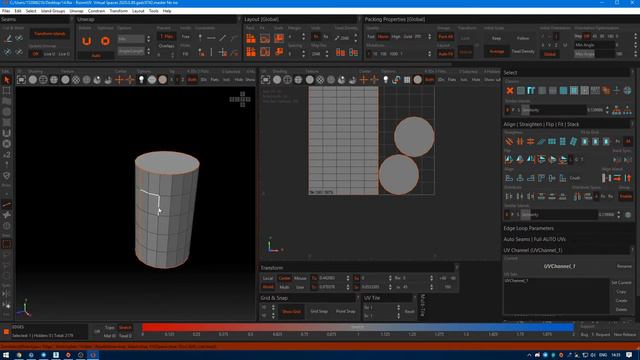Click the first Flip icon in Align panel

tap(509, 159)
